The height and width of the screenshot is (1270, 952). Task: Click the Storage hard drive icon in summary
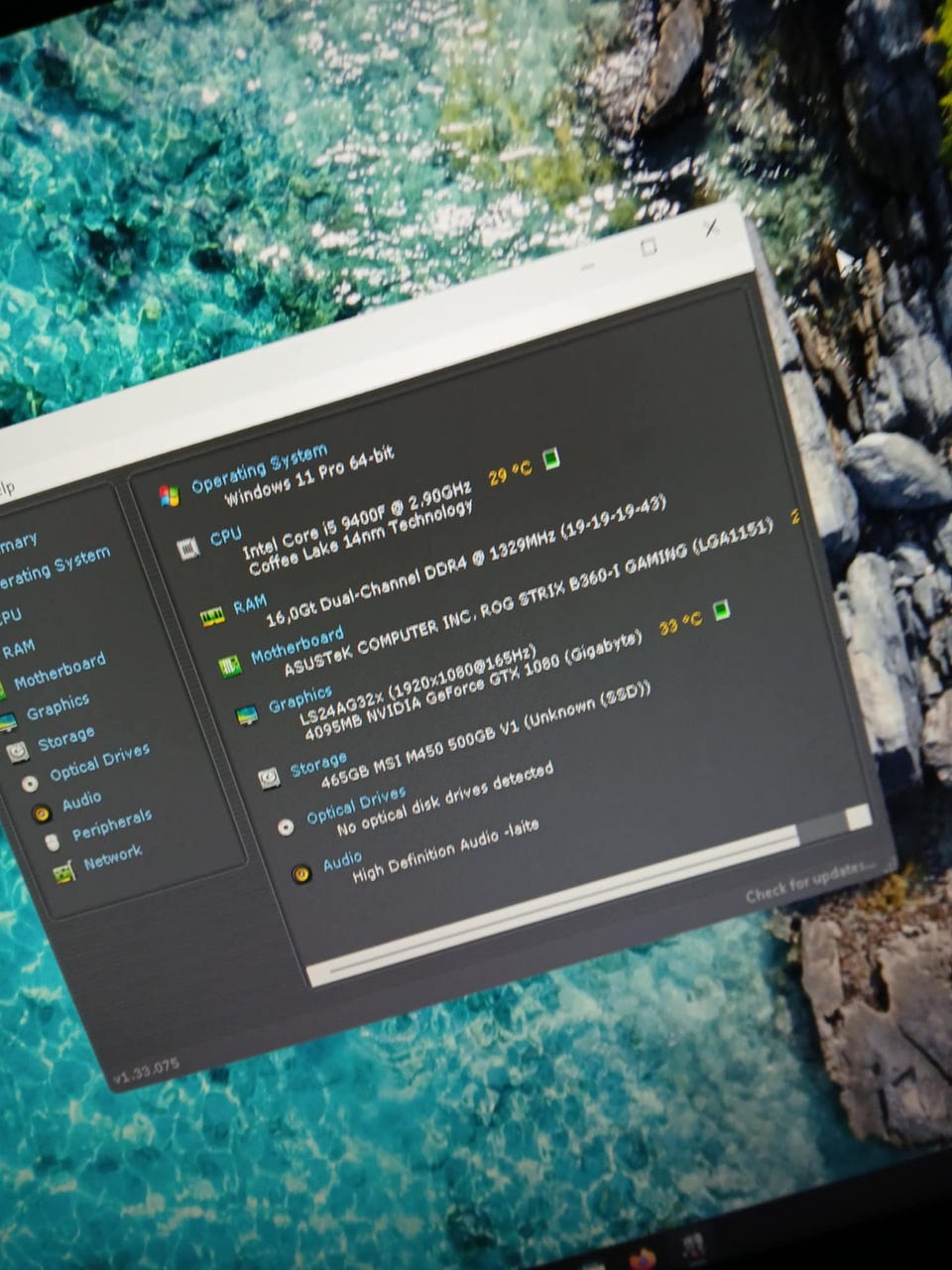click(x=269, y=778)
